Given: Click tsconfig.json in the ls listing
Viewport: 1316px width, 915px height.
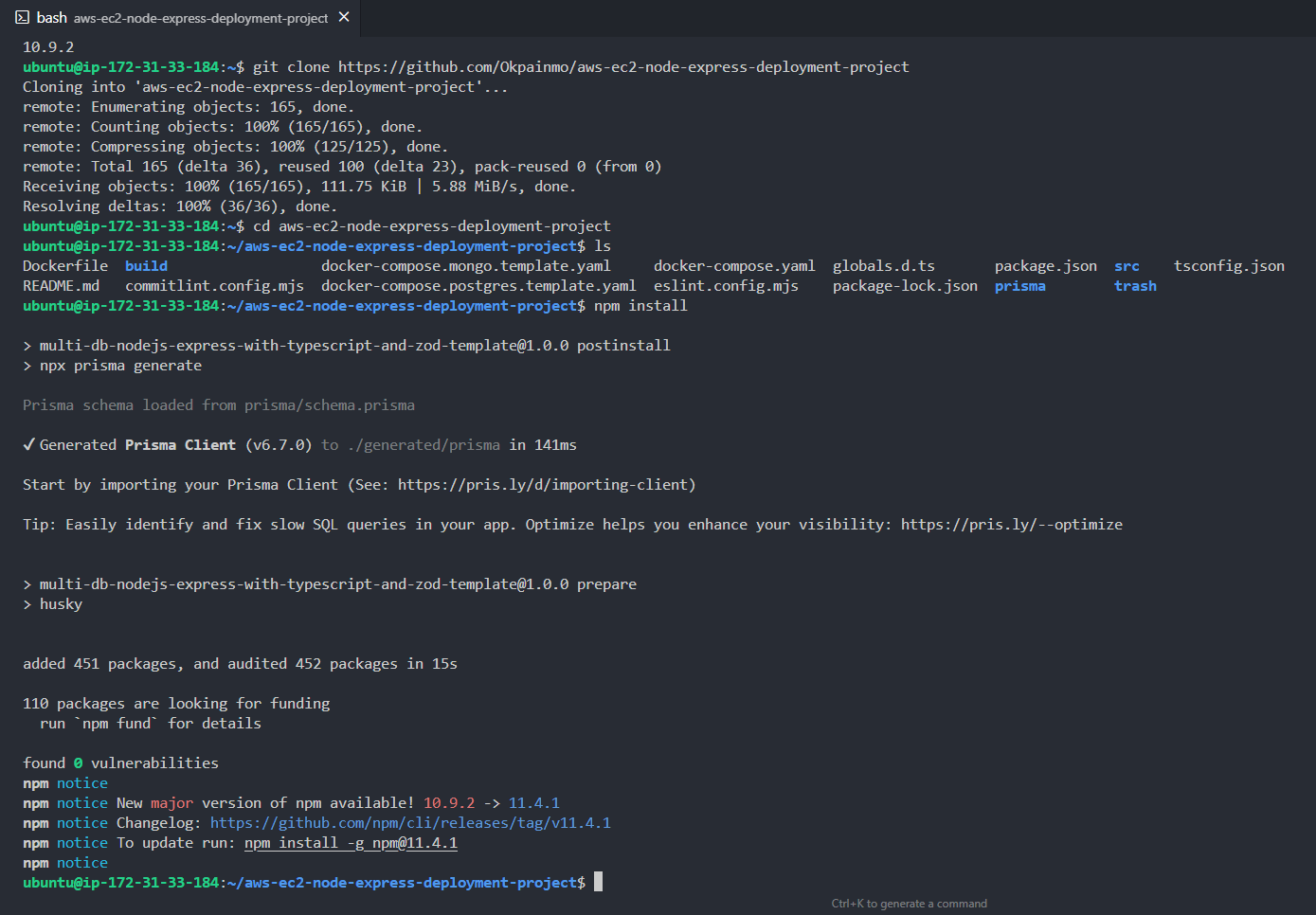Looking at the screenshot, I should point(1229,266).
